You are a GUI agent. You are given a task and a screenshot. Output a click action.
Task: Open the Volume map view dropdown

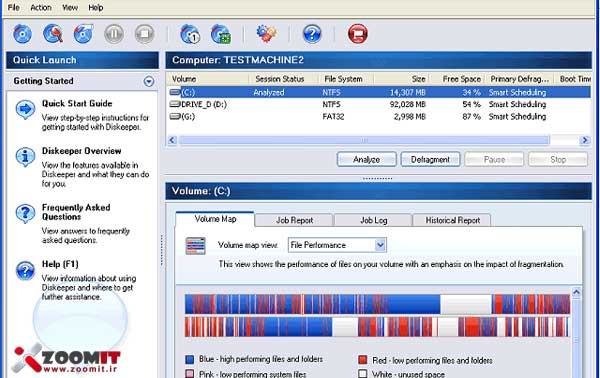(380, 245)
